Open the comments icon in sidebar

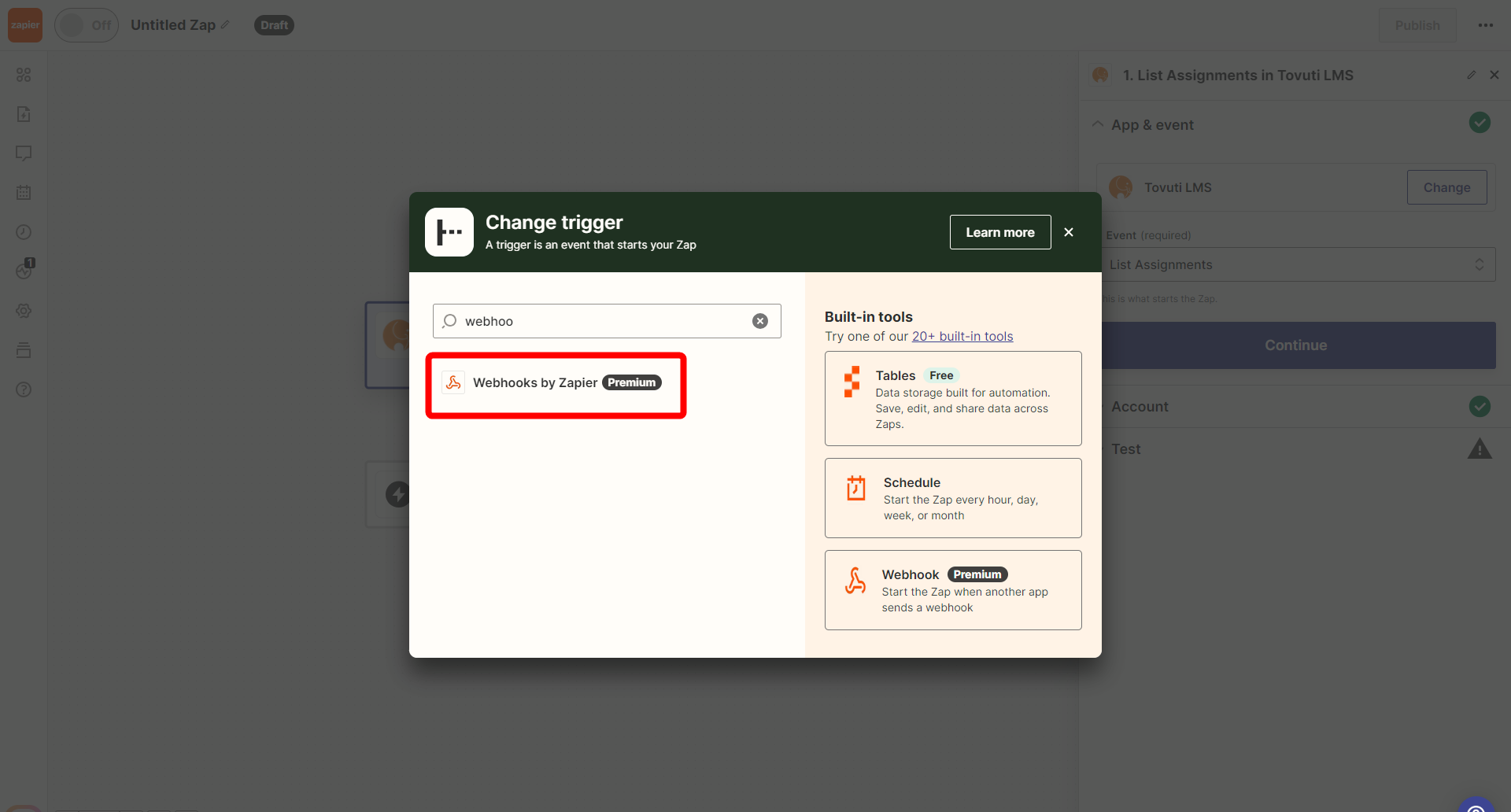pyautogui.click(x=24, y=153)
